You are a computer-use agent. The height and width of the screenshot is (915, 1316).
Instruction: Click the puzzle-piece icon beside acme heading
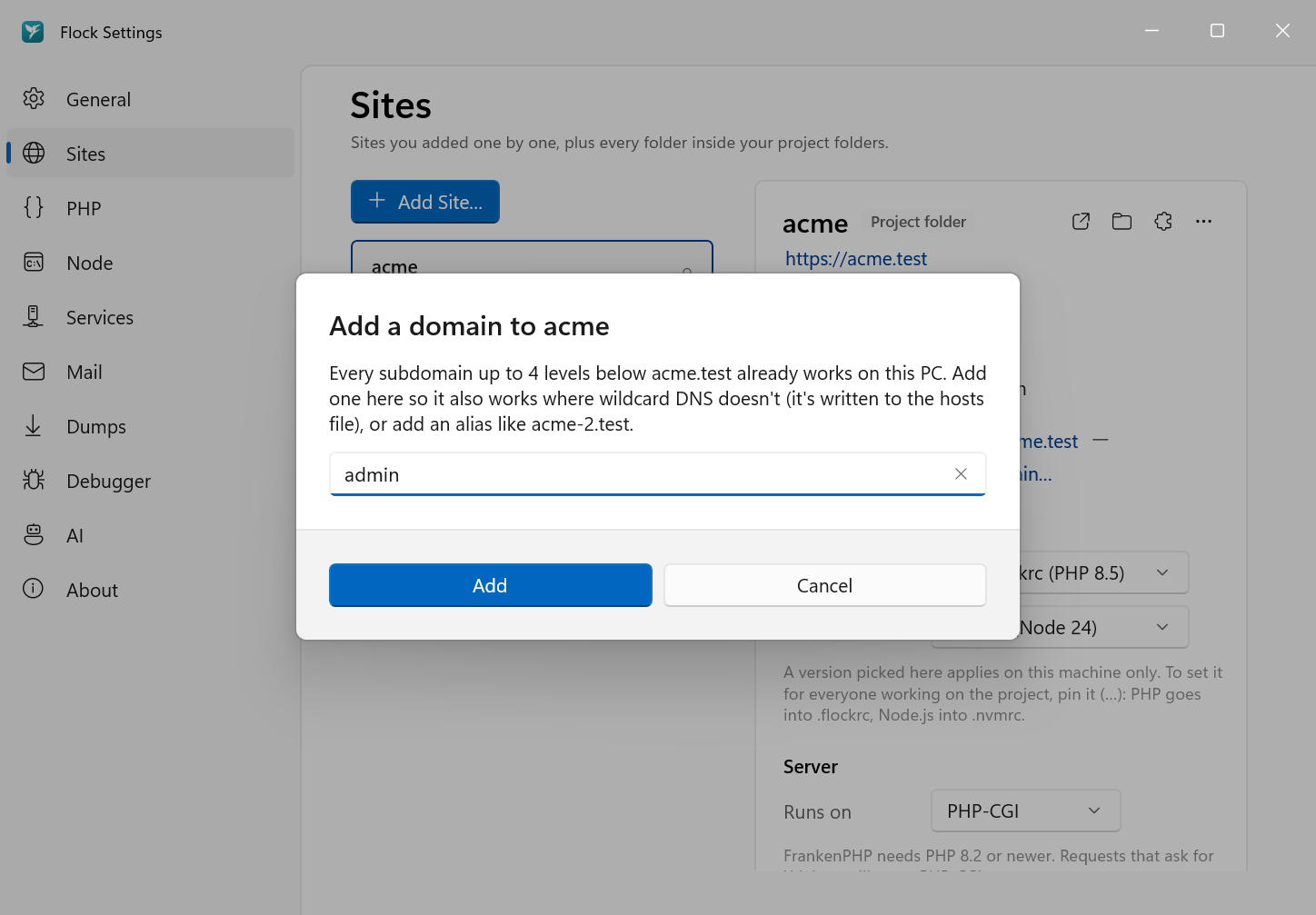click(x=1163, y=222)
